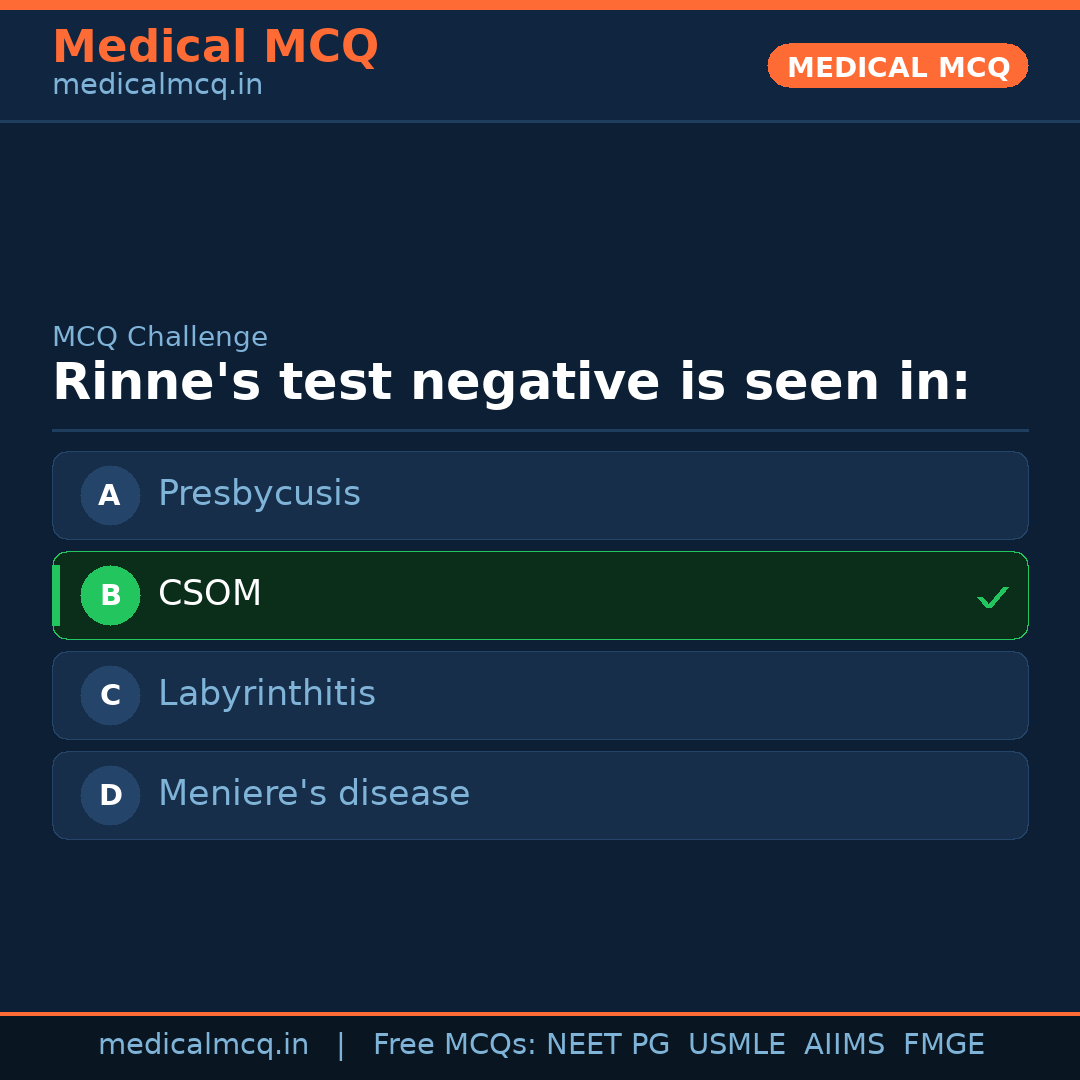Open the medicalmcq.in link in footer
Image resolution: width=1080 pixels, height=1080 pixels.
click(203, 1045)
